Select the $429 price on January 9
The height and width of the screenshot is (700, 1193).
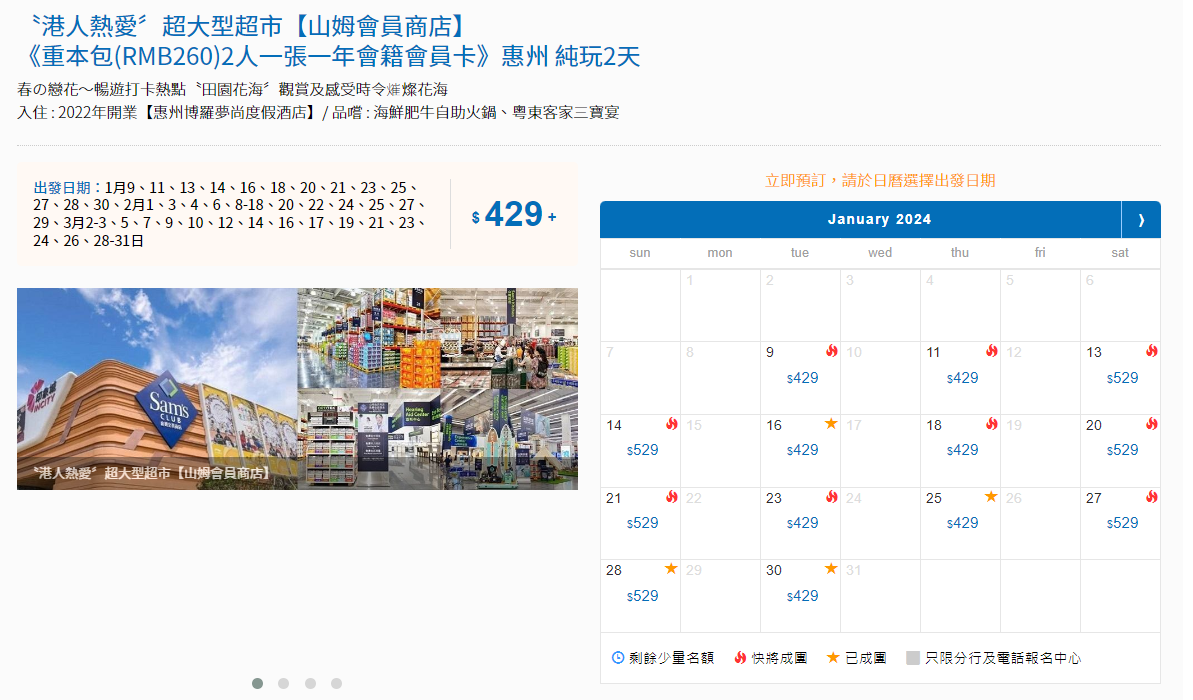point(801,378)
